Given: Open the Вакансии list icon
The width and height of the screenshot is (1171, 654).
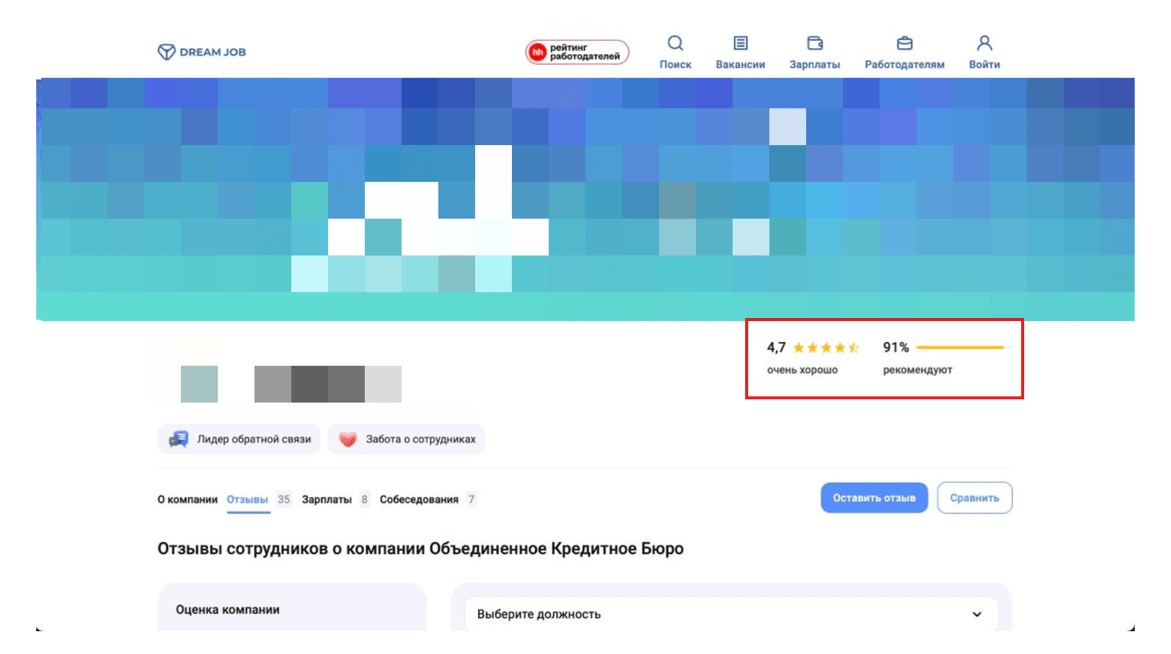Looking at the screenshot, I should [x=740, y=43].
